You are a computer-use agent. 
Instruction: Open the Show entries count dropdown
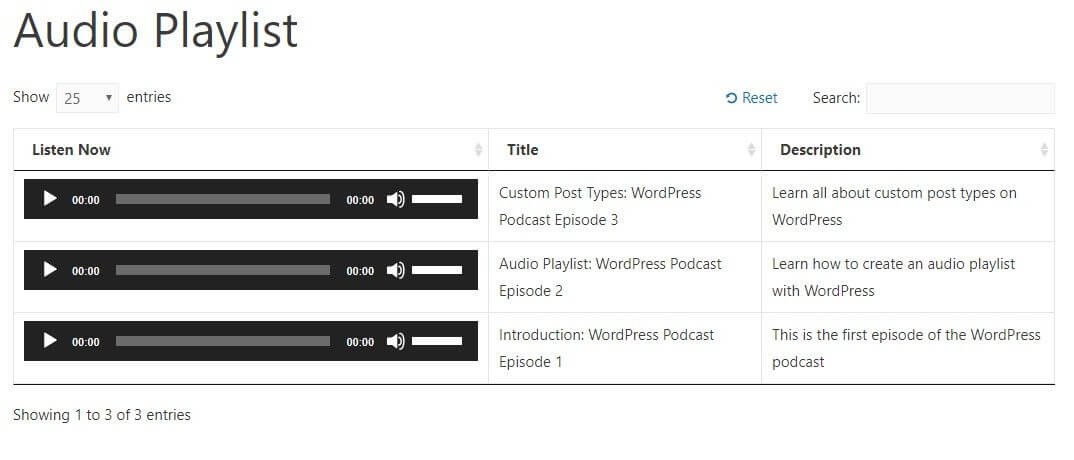click(x=88, y=98)
